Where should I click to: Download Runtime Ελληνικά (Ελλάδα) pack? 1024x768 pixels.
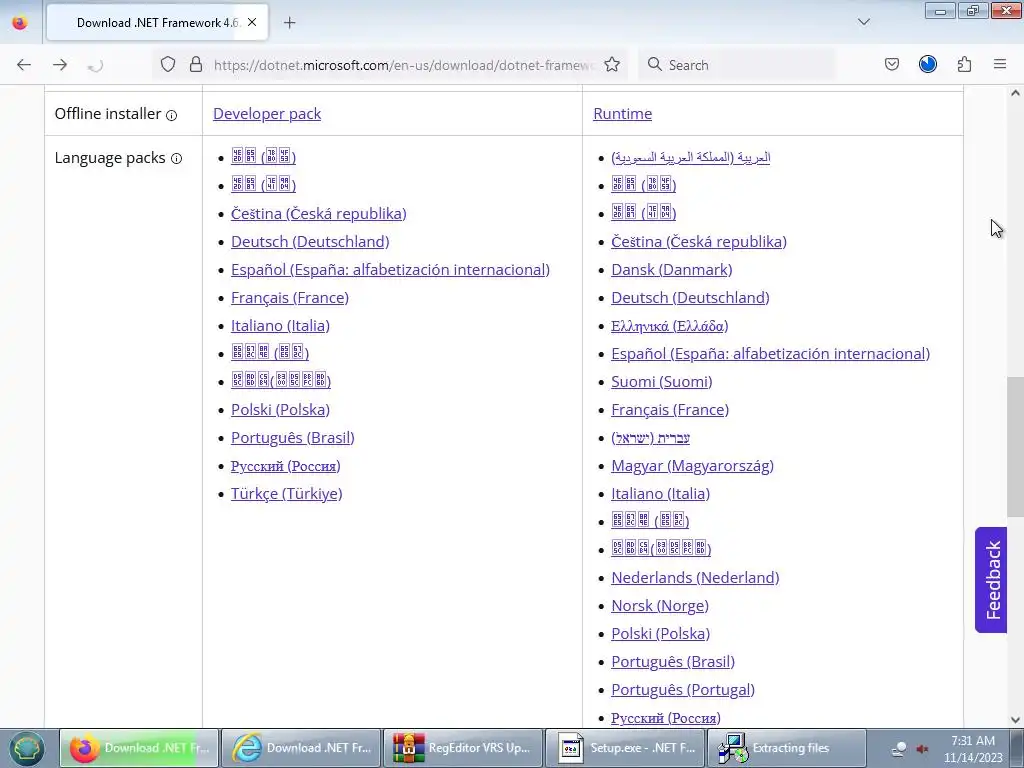click(x=669, y=326)
